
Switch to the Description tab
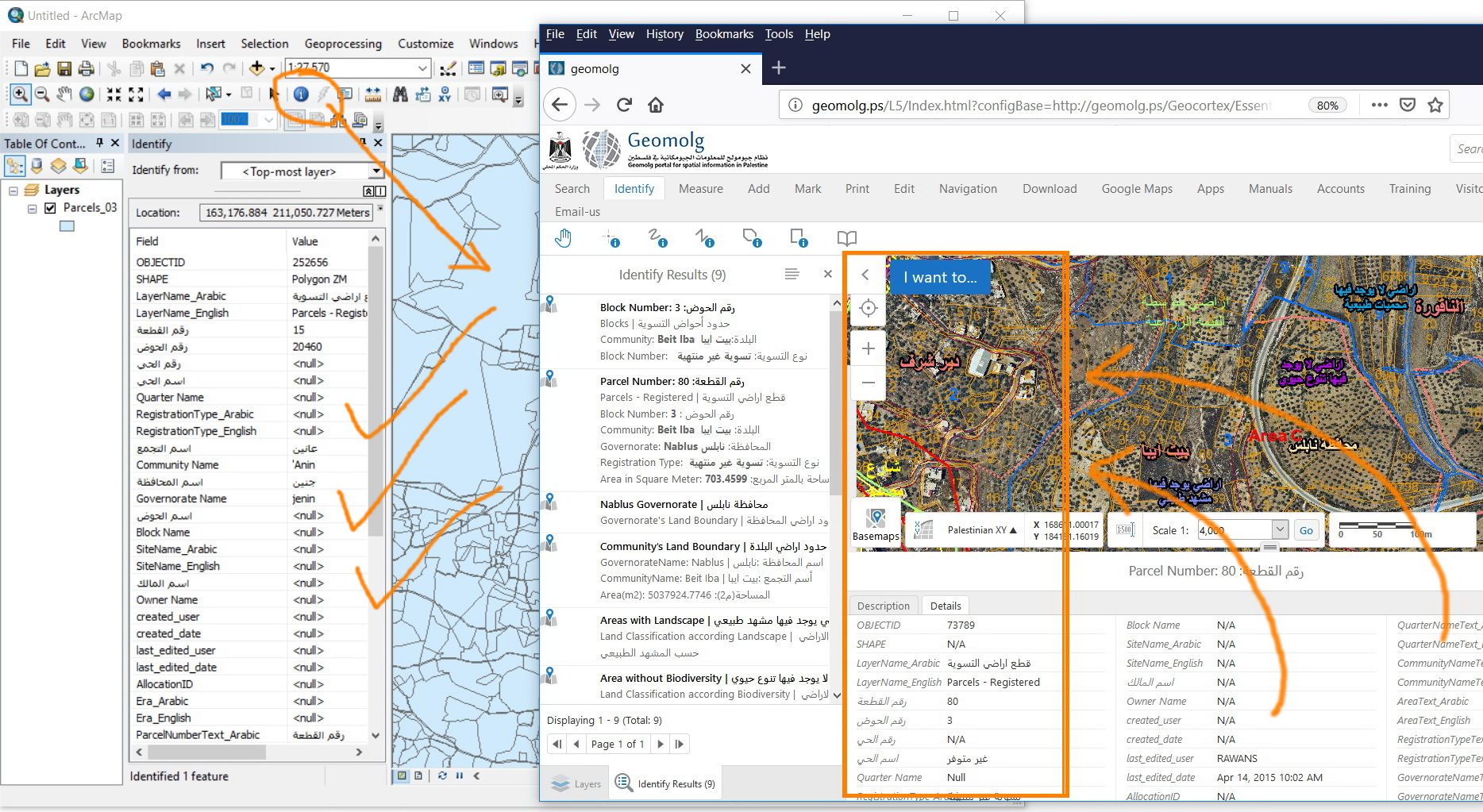tap(884, 606)
